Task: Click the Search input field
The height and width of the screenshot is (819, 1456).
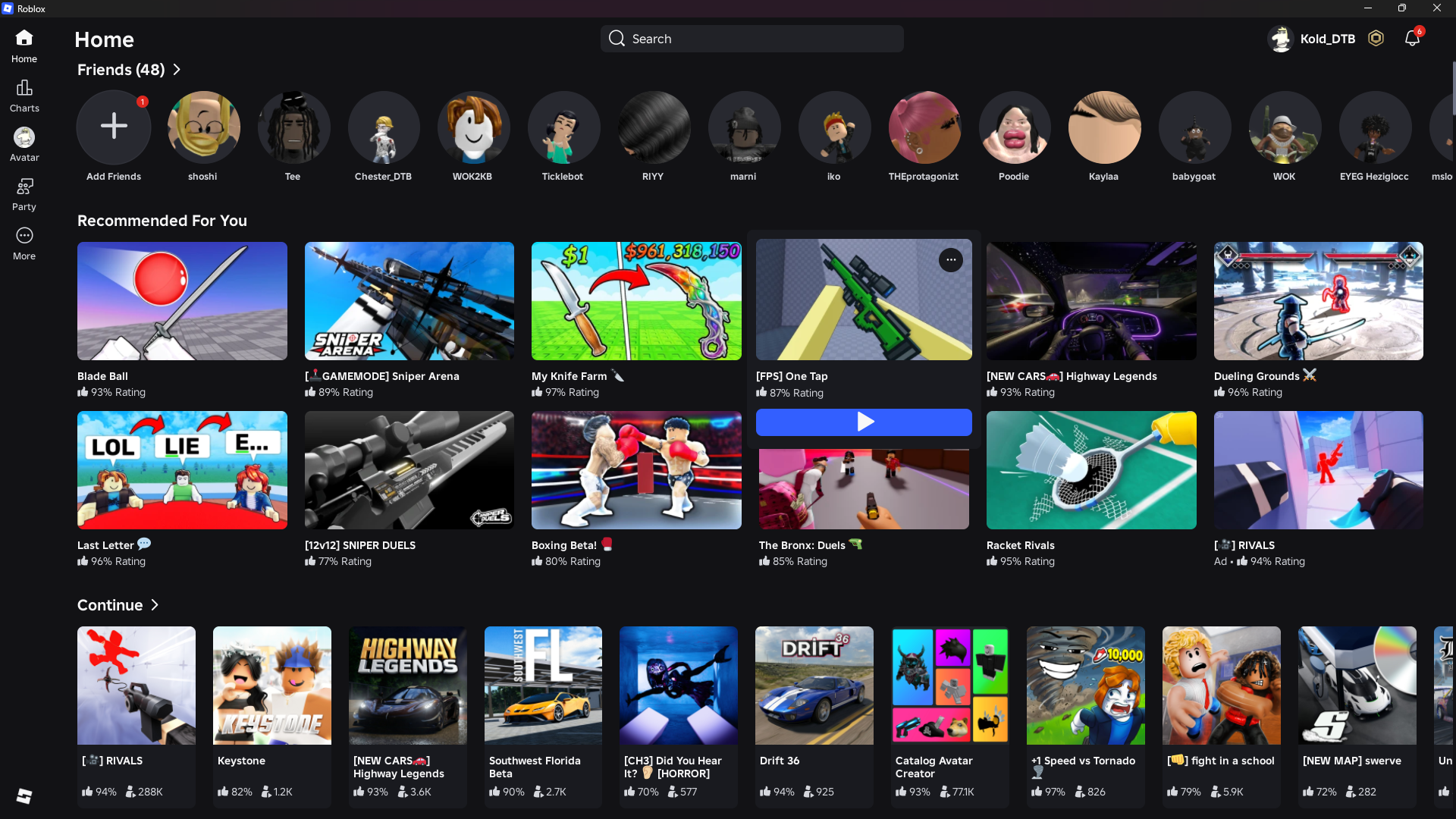Action: pos(752,39)
